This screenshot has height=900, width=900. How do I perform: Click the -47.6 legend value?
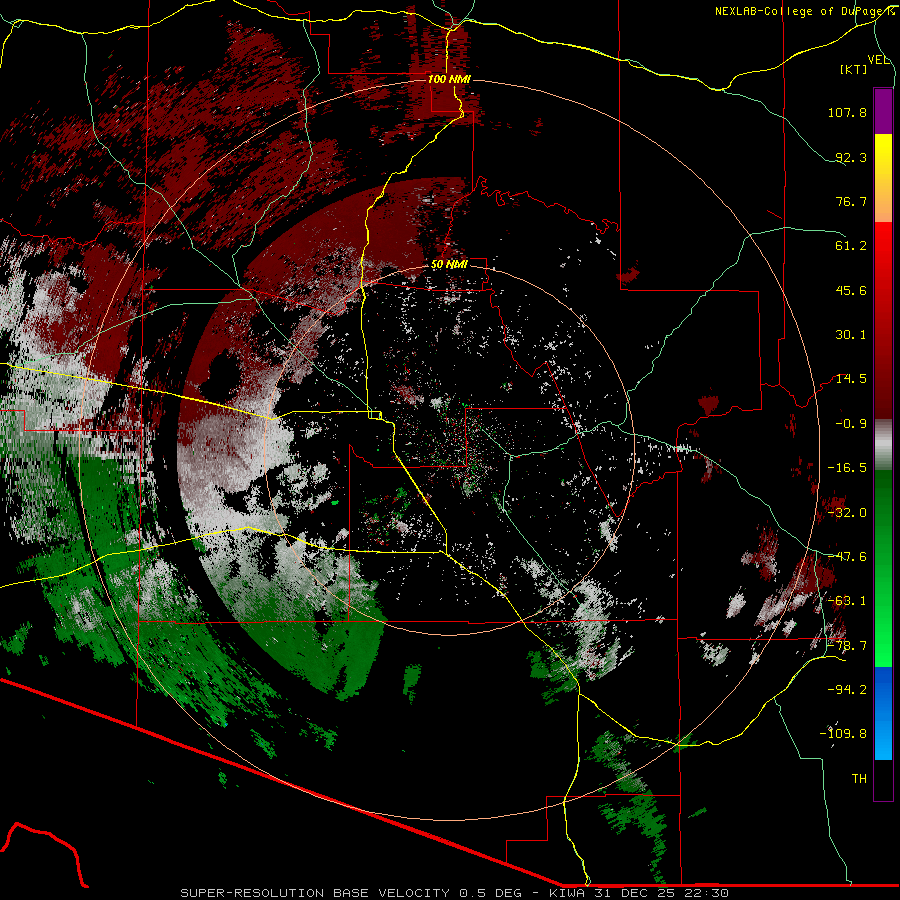coord(847,557)
